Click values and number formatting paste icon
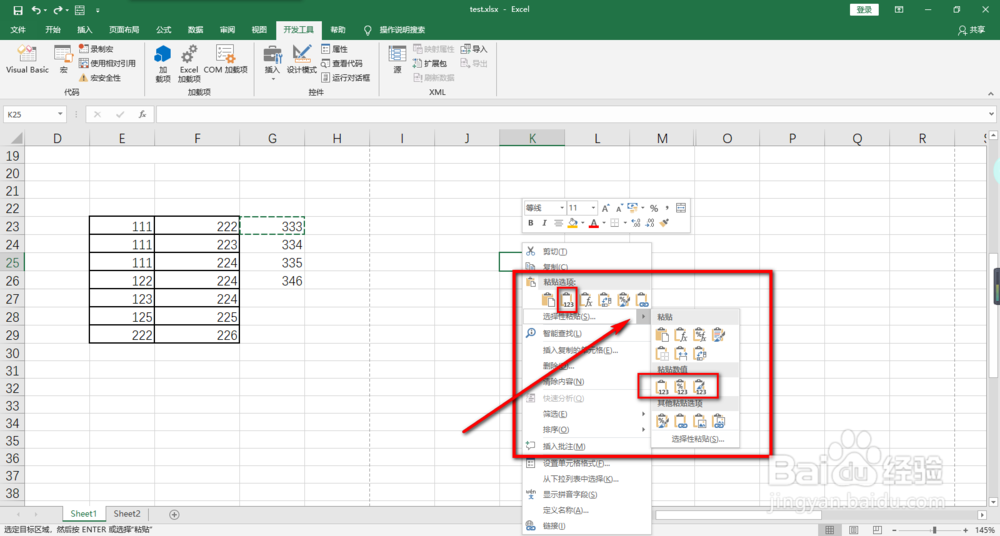Viewport: 1000px width, 536px height. click(x=681, y=387)
